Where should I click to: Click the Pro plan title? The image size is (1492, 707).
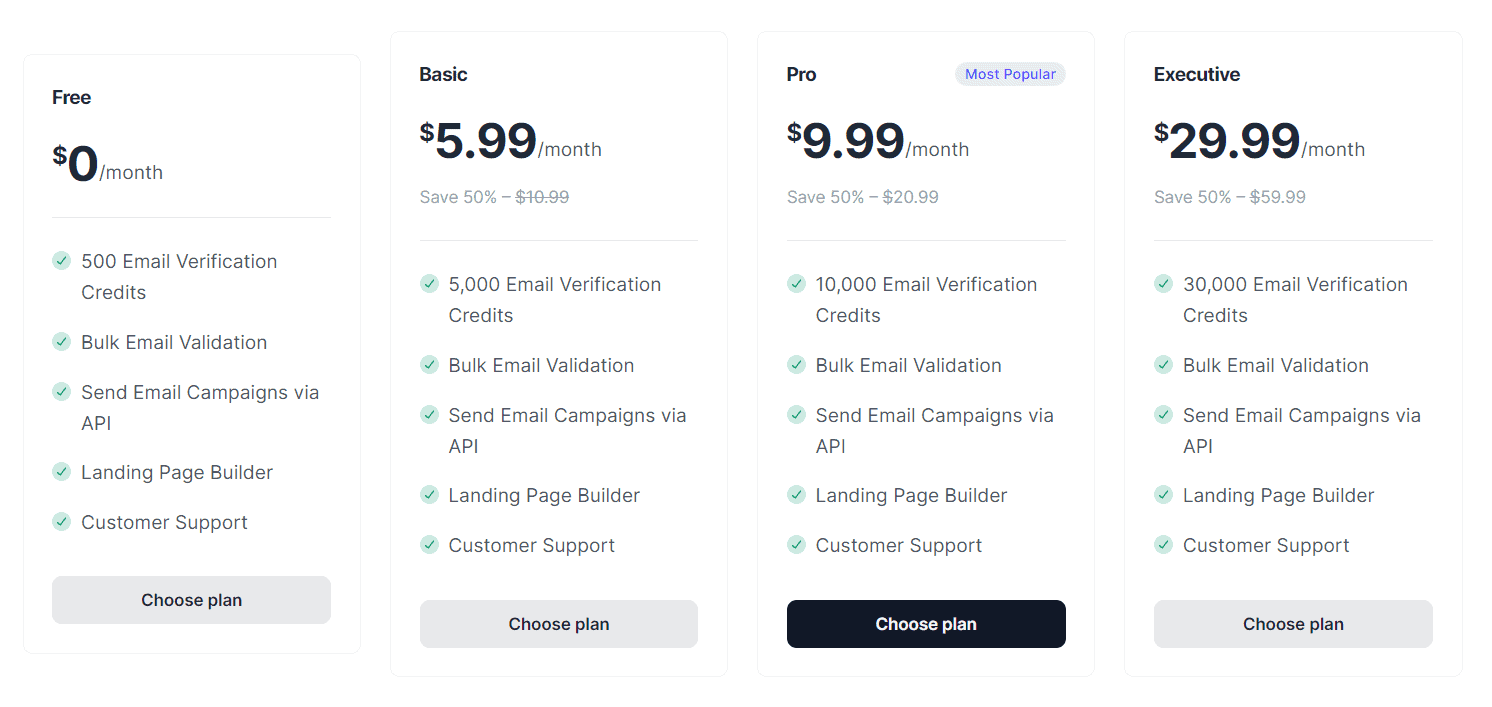(800, 74)
